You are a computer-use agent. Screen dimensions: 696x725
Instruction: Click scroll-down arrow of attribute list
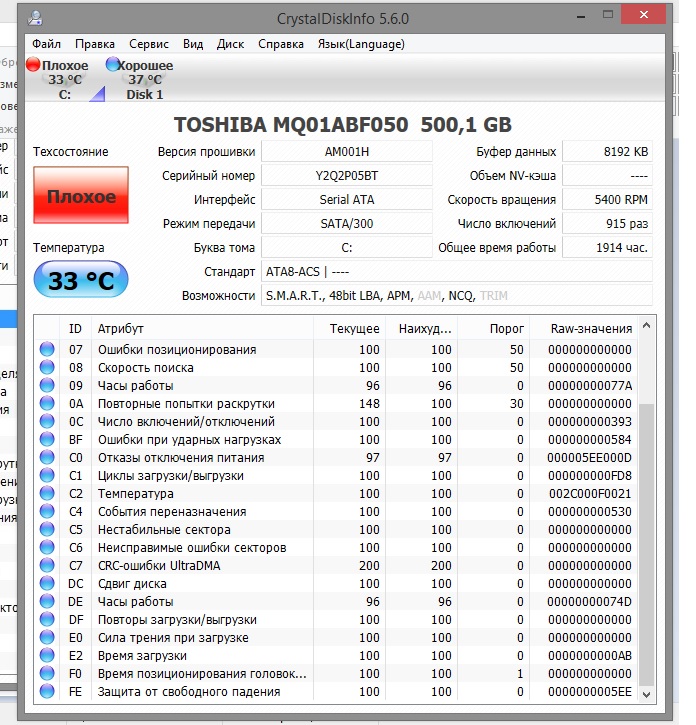647,694
